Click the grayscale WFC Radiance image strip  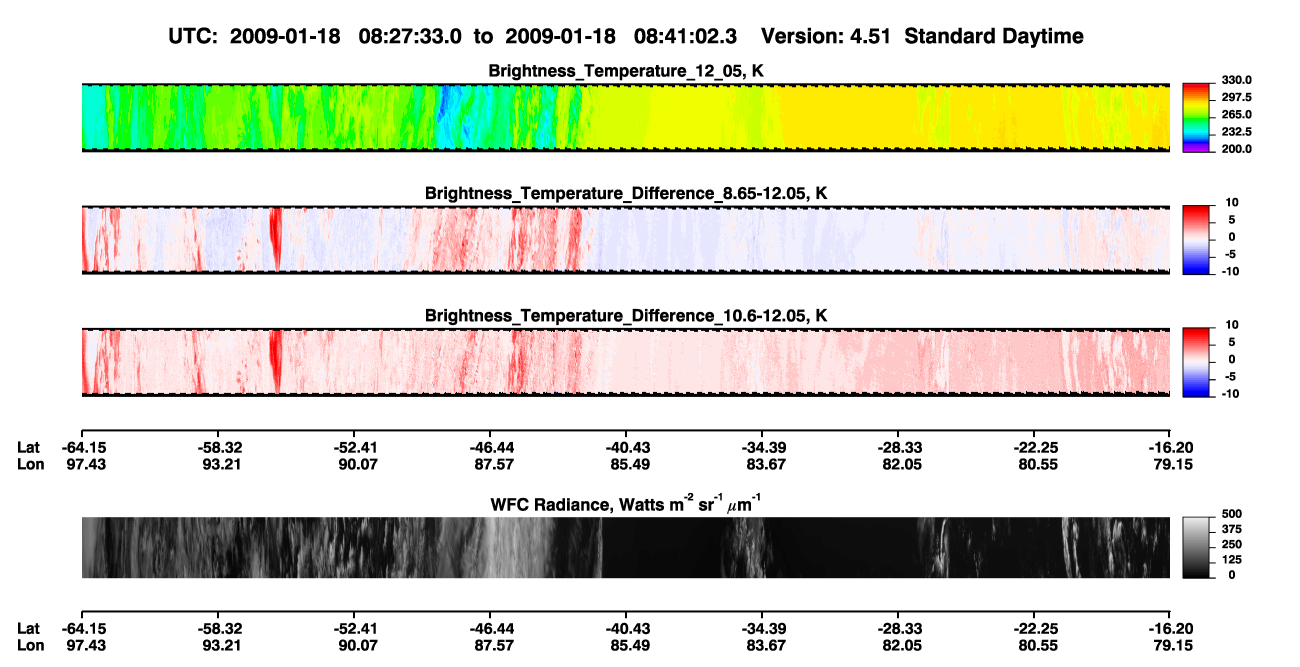[626, 548]
